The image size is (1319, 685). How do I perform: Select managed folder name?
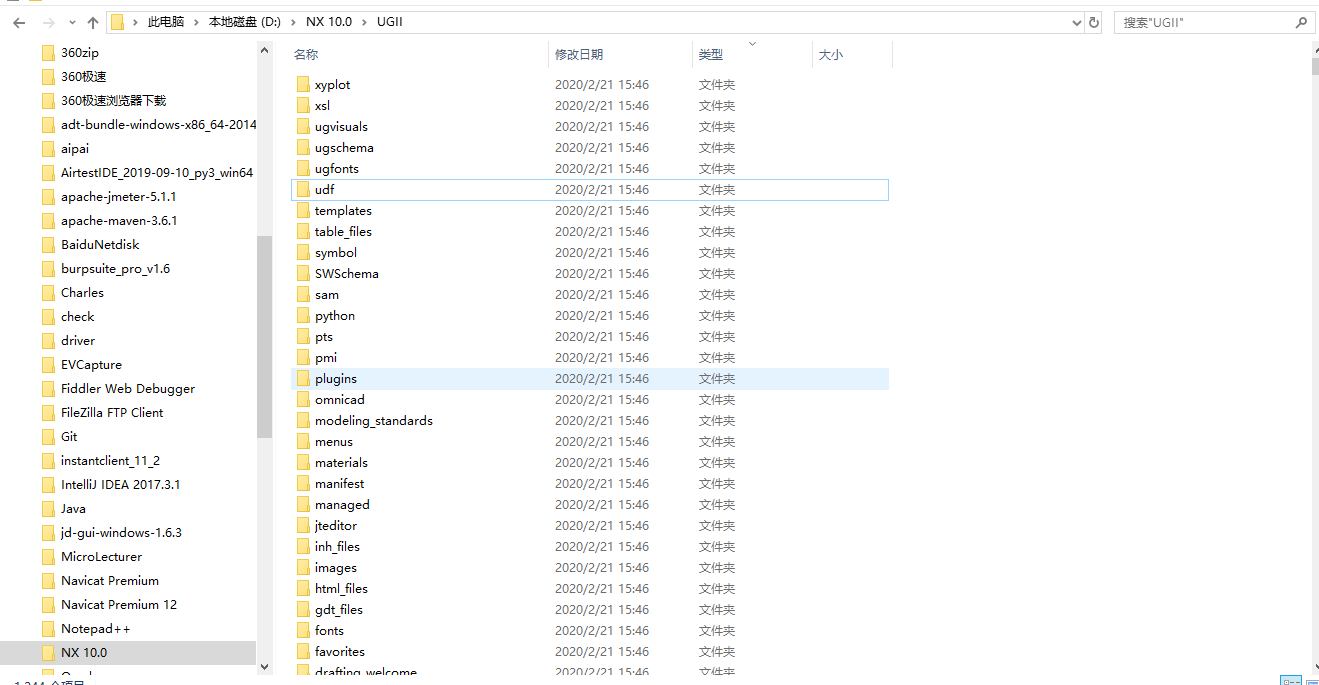[x=342, y=505]
